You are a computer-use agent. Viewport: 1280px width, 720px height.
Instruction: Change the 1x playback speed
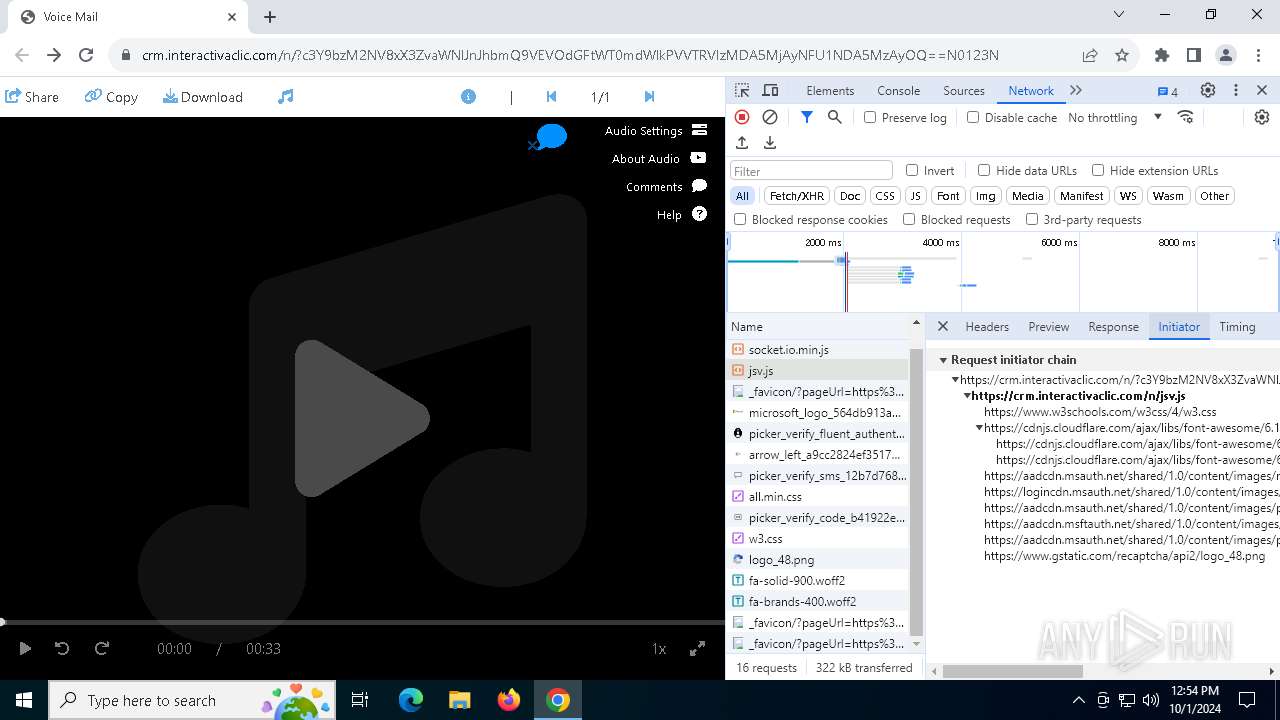coord(659,649)
